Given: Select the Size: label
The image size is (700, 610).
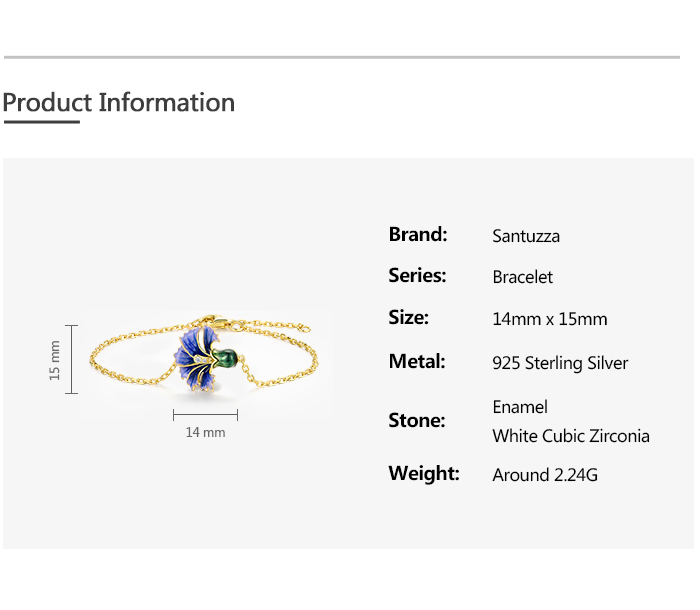Looking at the screenshot, I should tap(408, 317).
